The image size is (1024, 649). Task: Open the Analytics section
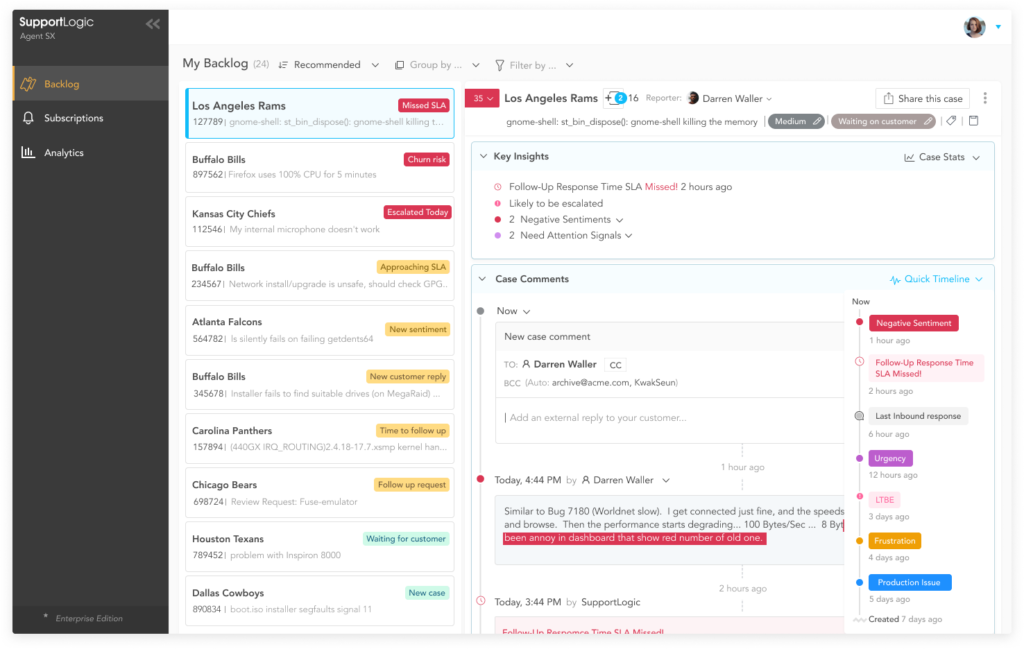(x=90, y=153)
